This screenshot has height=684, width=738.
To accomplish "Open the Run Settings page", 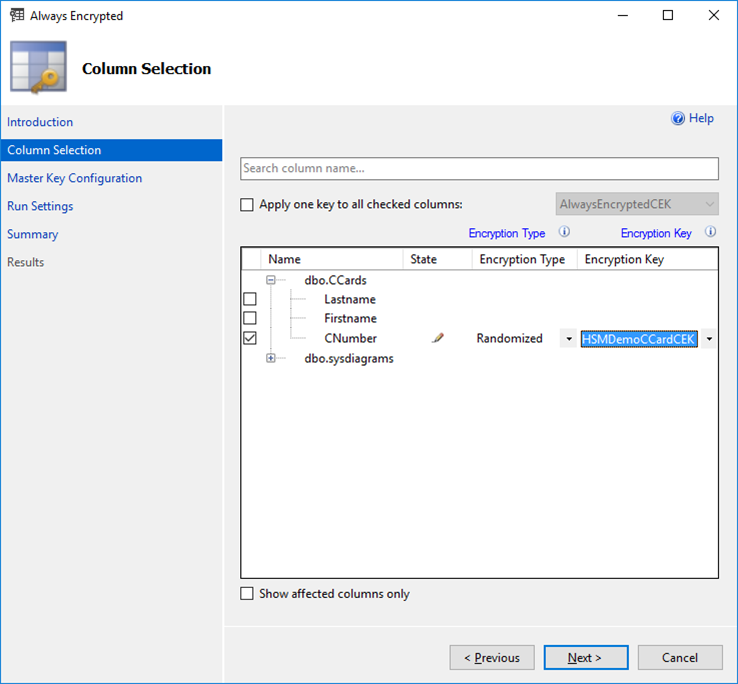I will (40, 206).
